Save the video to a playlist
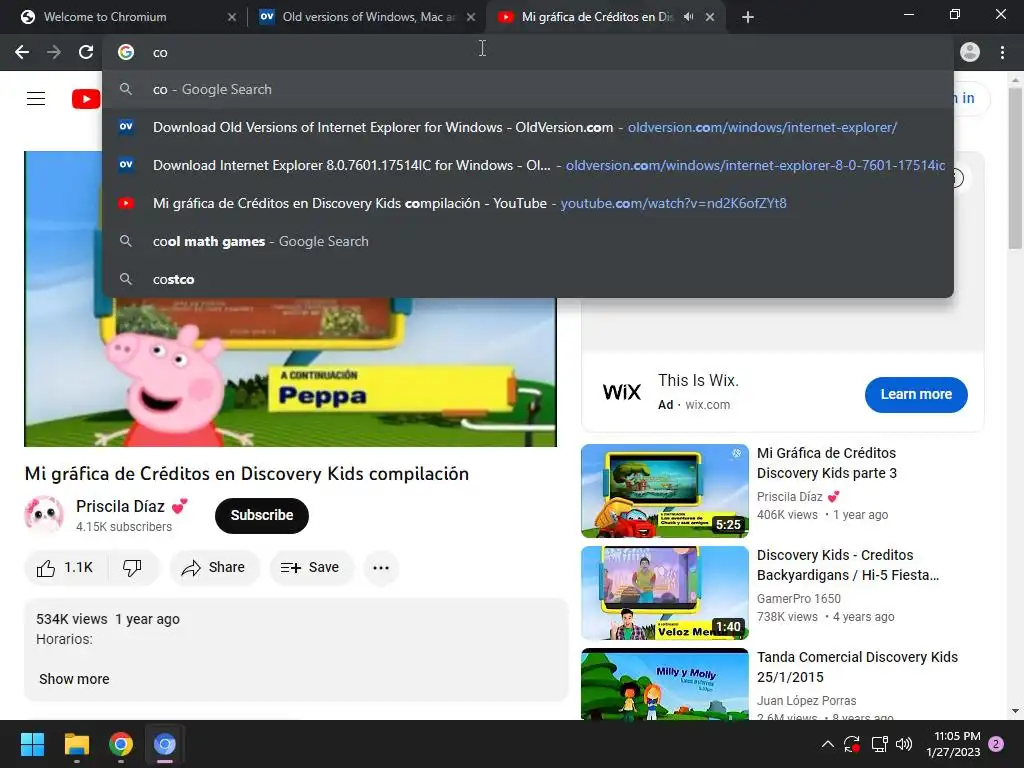This screenshot has width=1024, height=768. (x=311, y=568)
